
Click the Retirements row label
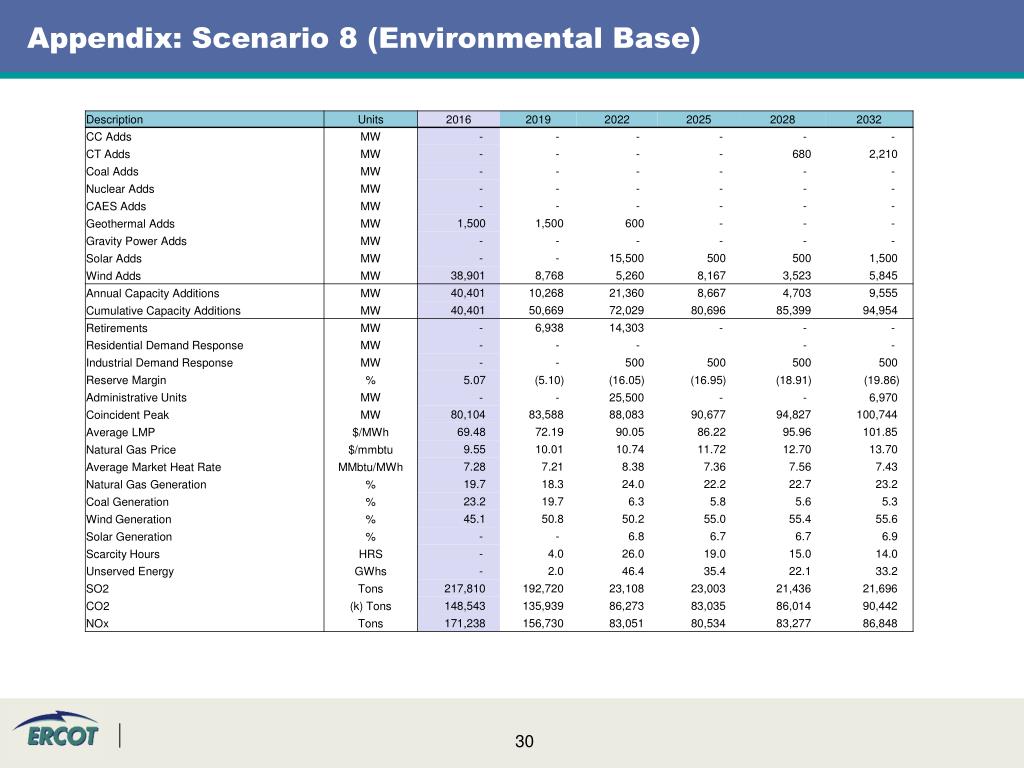point(117,328)
